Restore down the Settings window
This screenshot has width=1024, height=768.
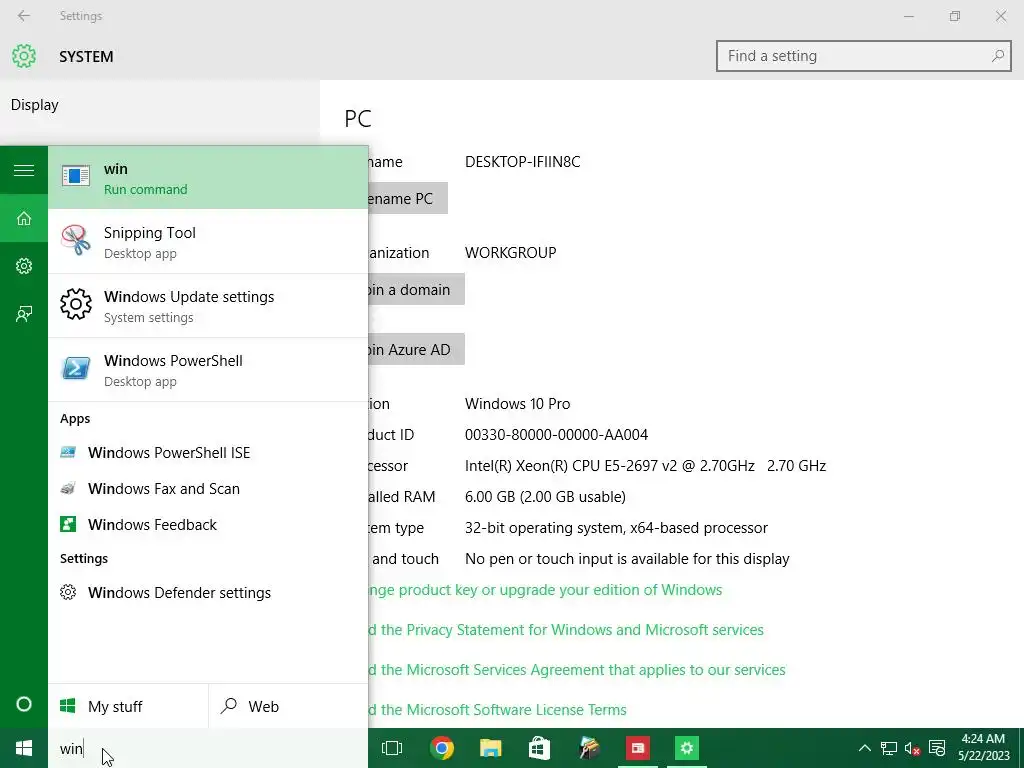pyautogui.click(x=955, y=16)
